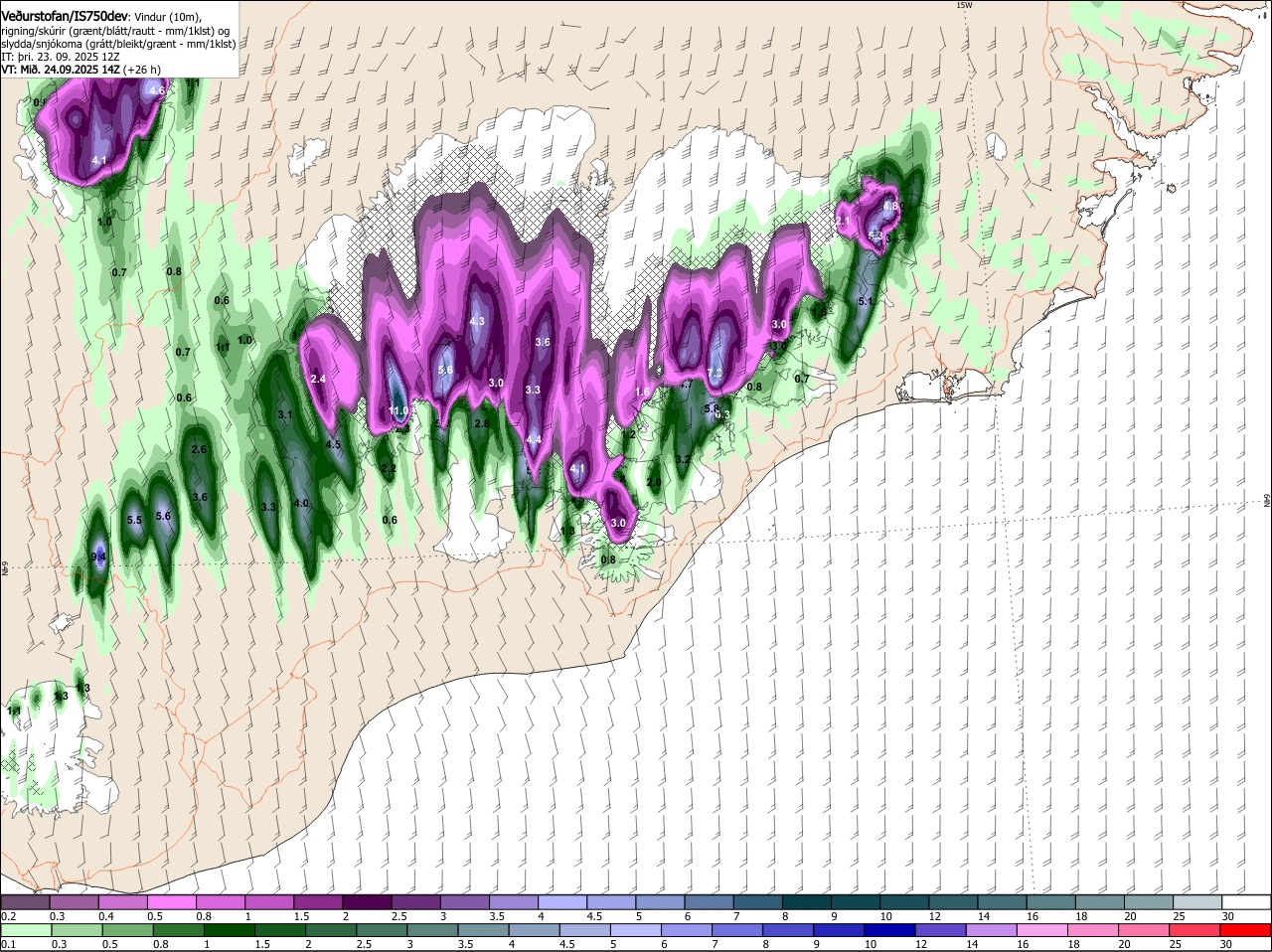
Task: Click the 3.2 precipitation value on the map
Action: (683, 459)
